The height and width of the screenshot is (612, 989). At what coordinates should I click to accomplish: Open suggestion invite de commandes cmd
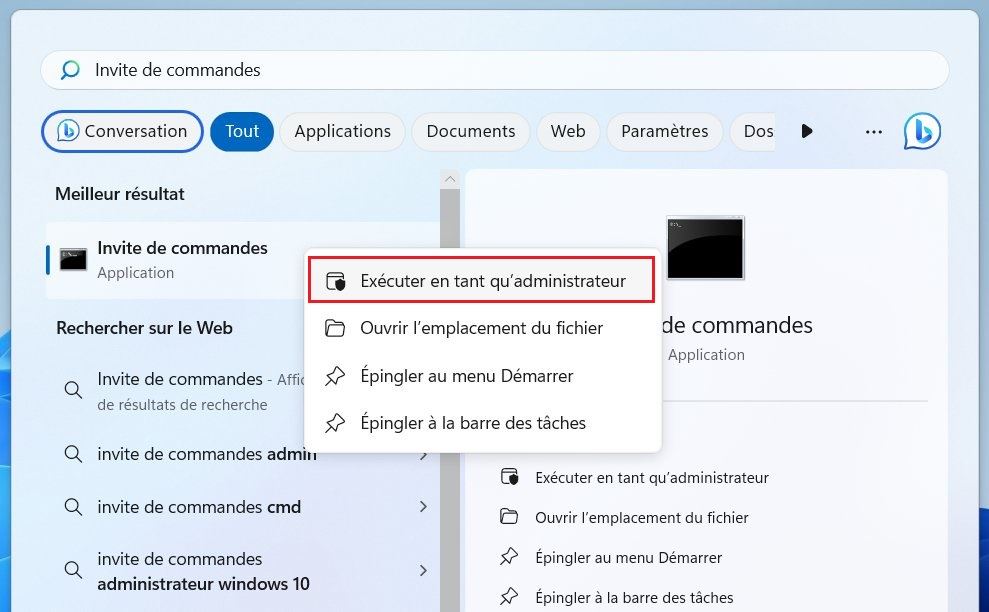[x=199, y=507]
